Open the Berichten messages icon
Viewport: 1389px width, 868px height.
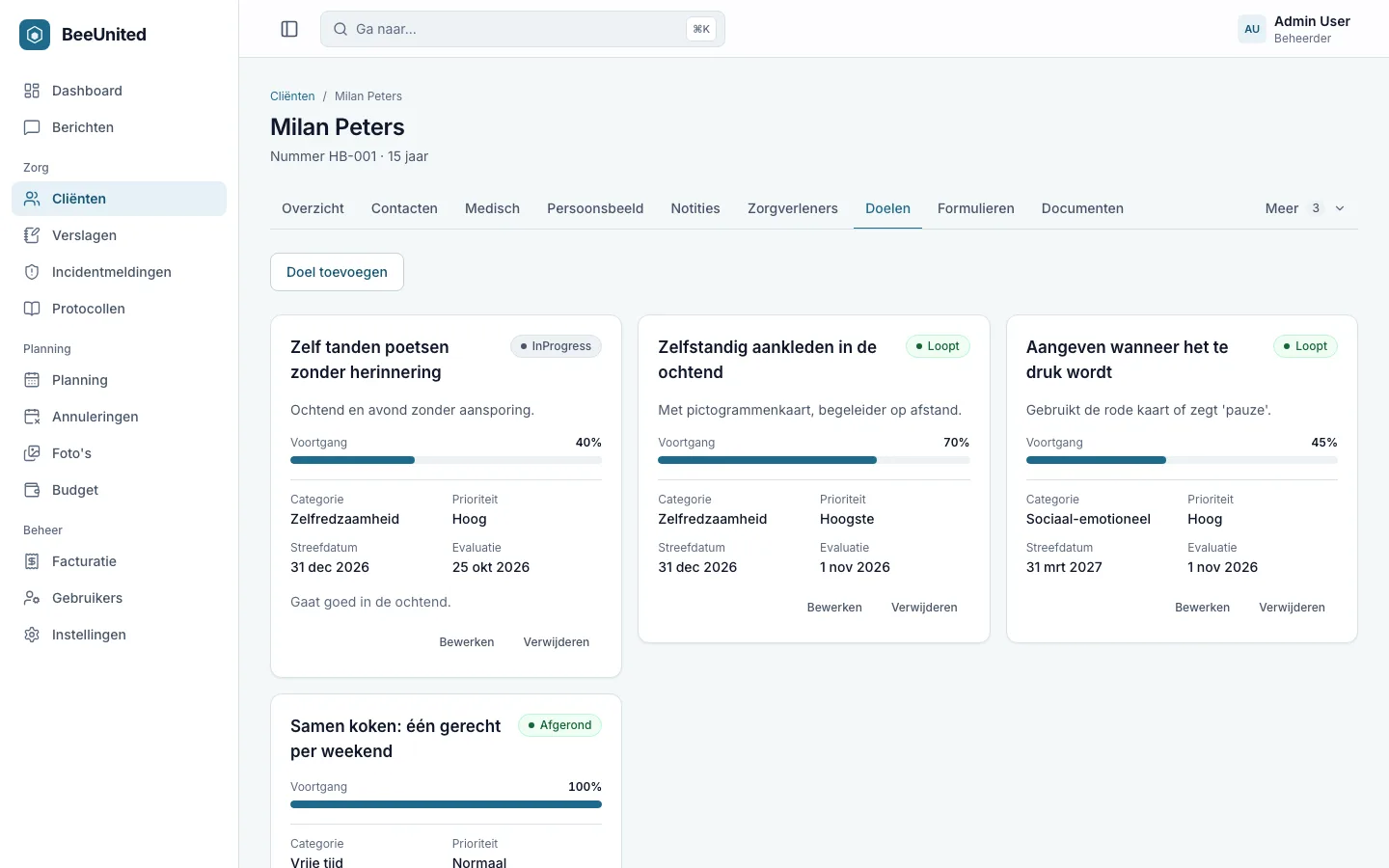32,127
